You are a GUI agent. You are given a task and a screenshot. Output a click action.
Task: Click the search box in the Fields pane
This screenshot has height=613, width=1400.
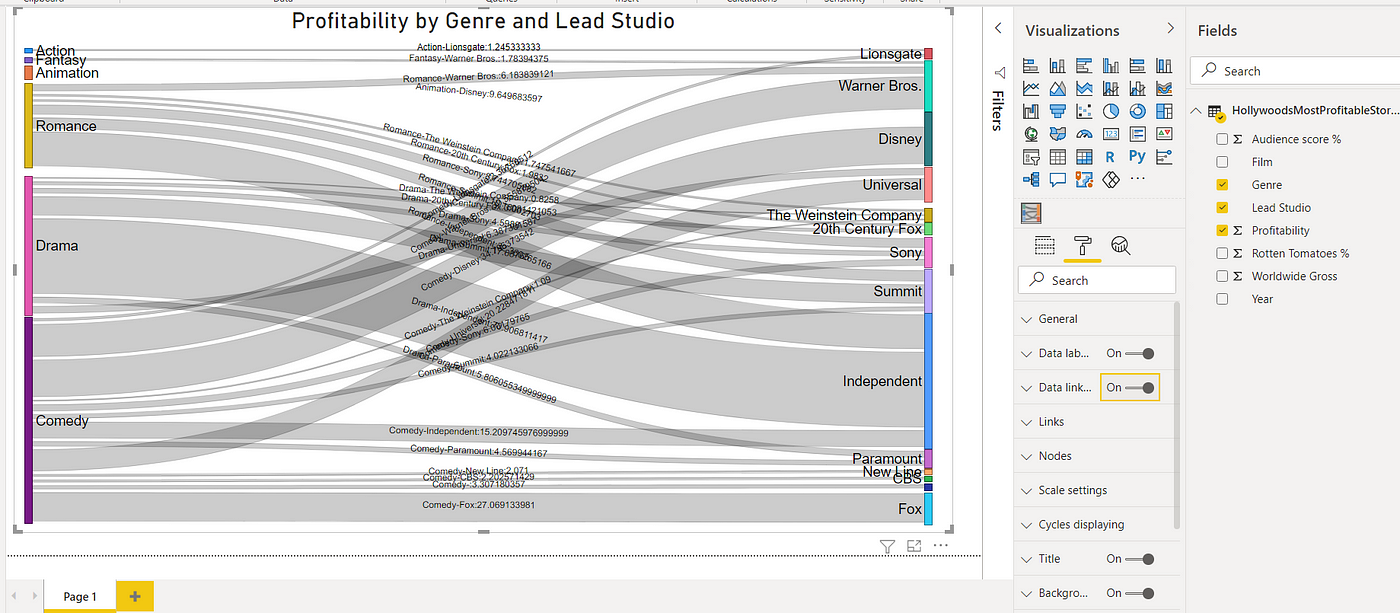(x=1295, y=71)
